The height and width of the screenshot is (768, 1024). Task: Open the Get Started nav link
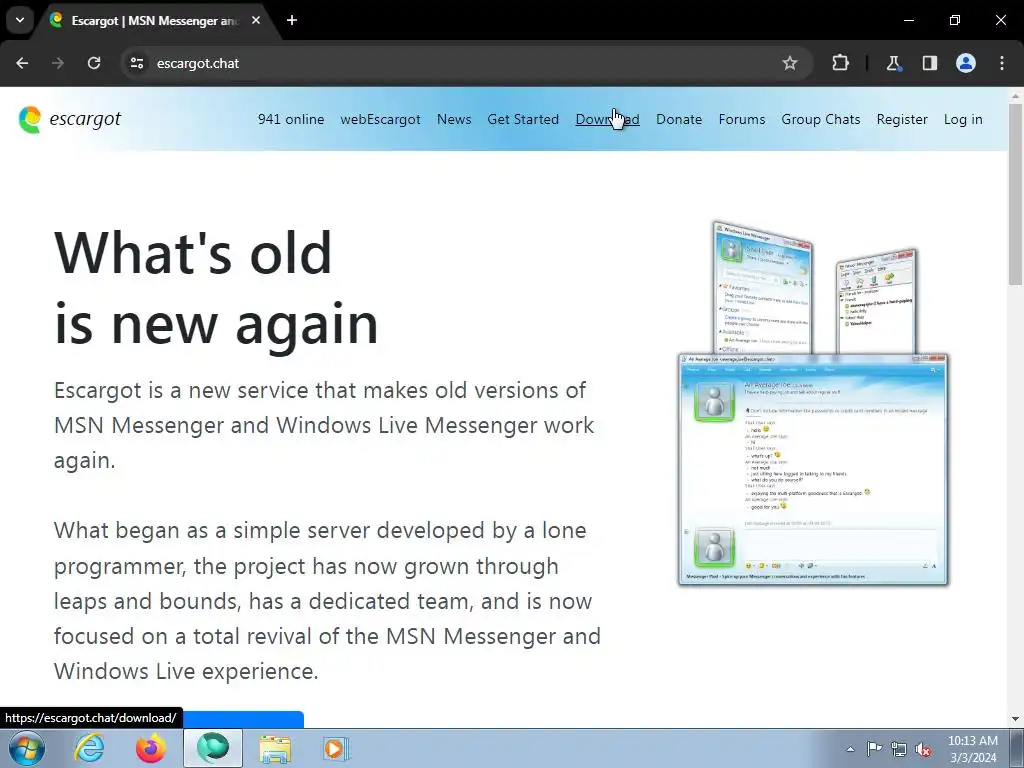(x=523, y=120)
